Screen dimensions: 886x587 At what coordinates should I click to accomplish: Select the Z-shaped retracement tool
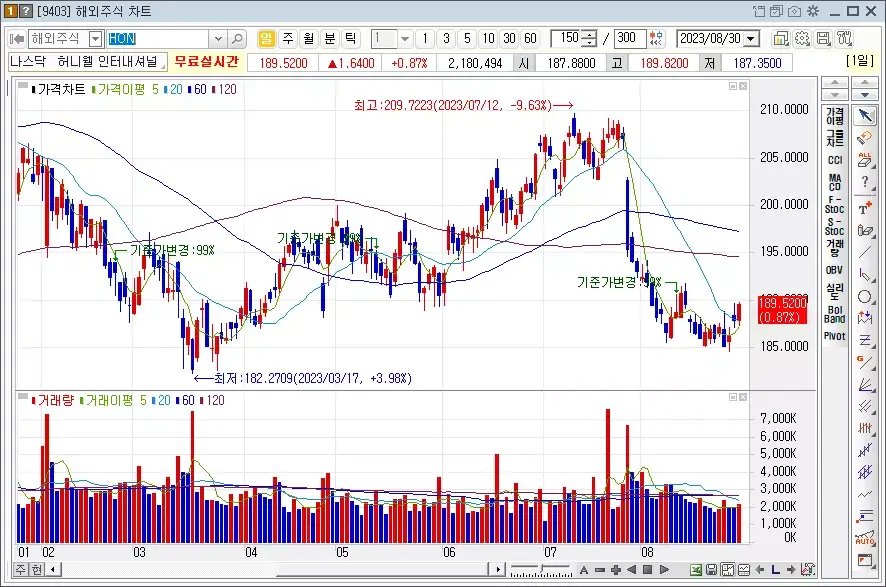865,340
